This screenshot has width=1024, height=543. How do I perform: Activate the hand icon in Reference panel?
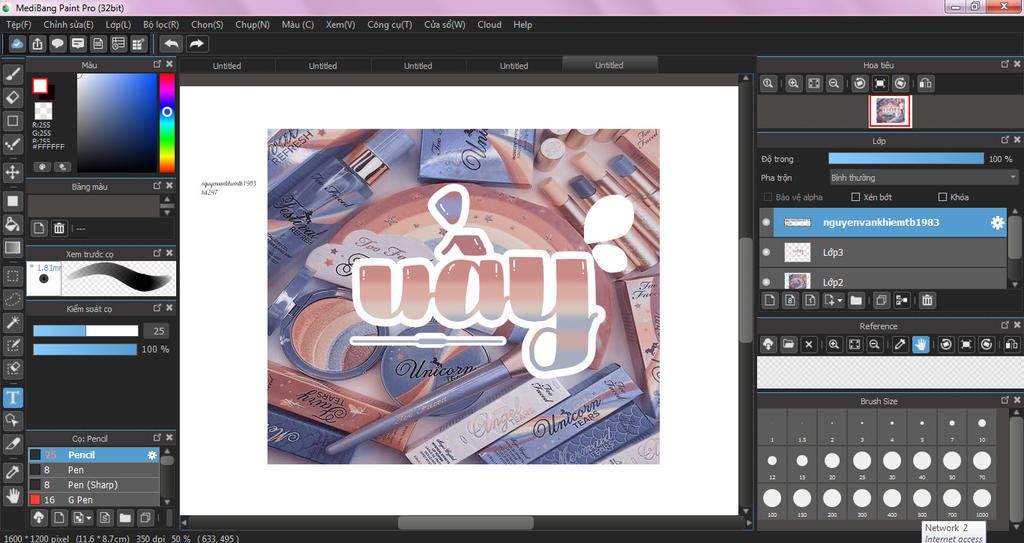coord(920,344)
